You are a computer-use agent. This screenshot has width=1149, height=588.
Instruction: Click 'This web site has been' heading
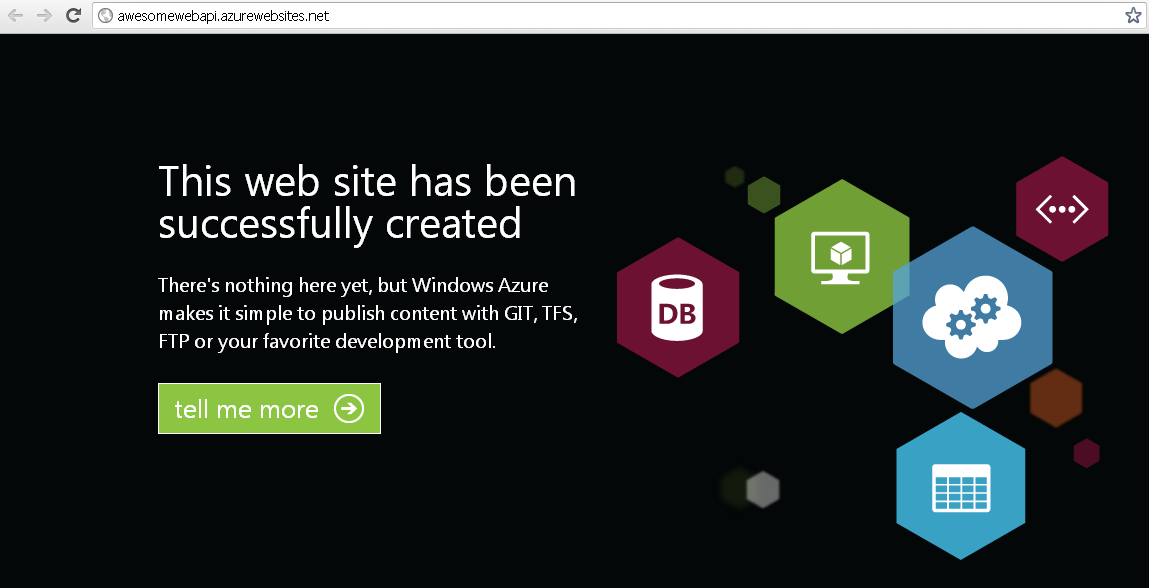click(x=367, y=180)
